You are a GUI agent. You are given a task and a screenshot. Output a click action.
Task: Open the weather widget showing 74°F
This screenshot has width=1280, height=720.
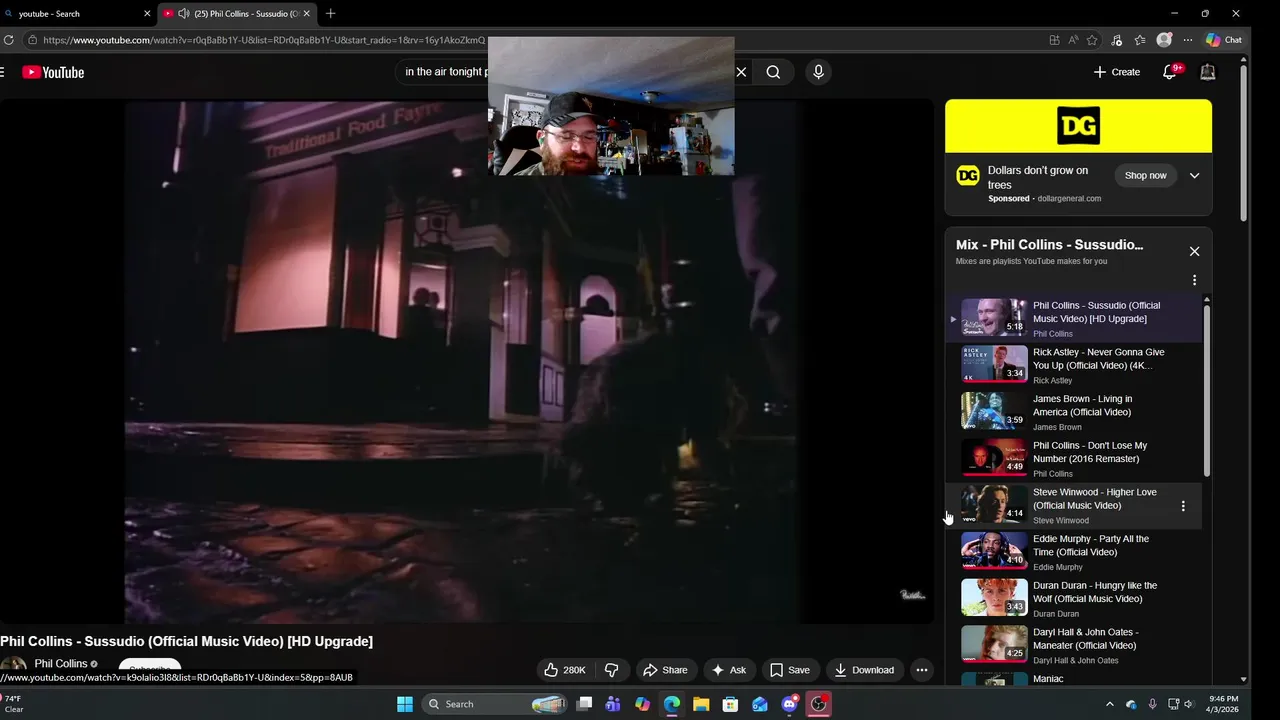14,704
